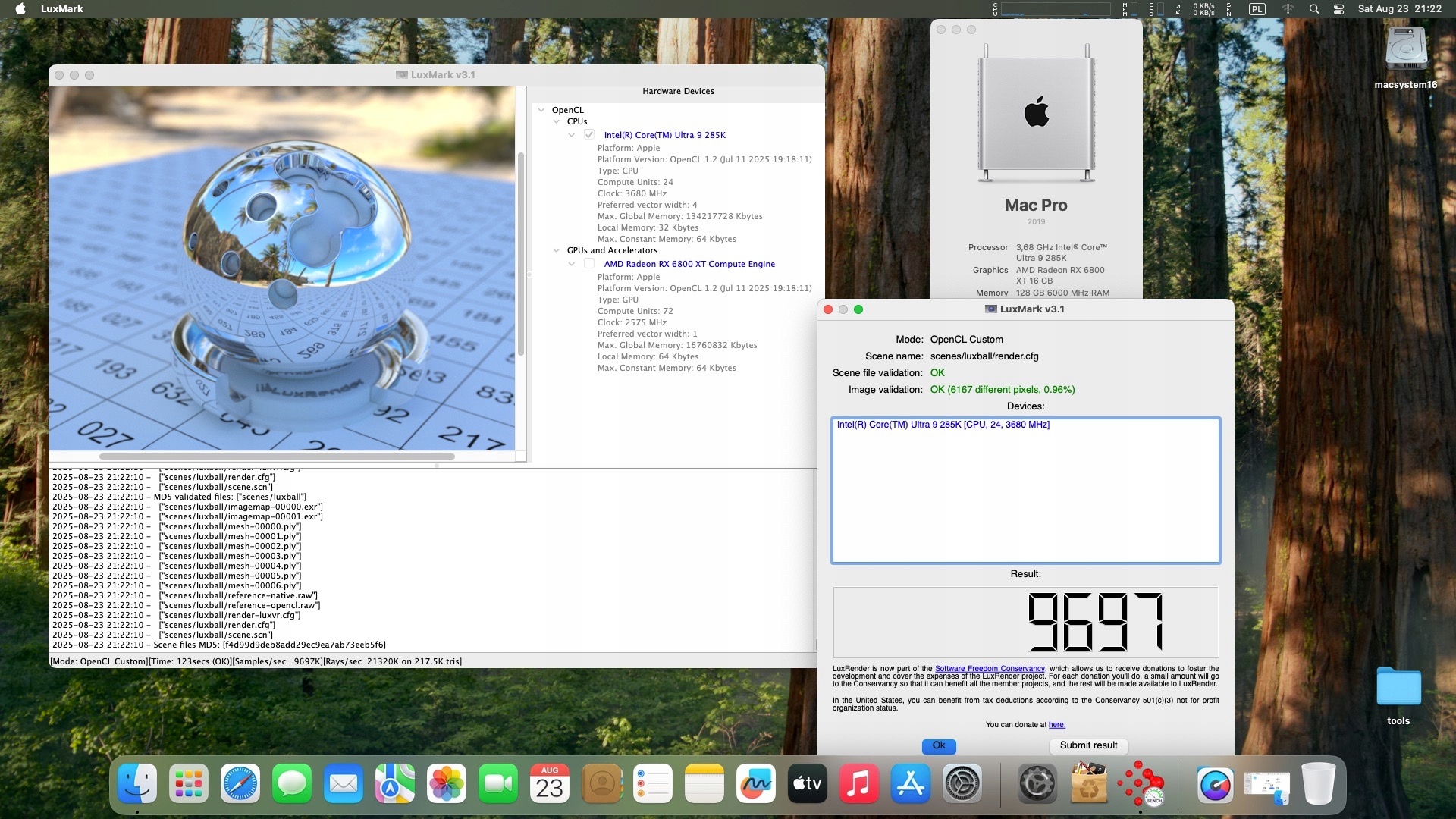Uncheck Intel Core Ultra 9 285K device

pyautogui.click(x=589, y=135)
